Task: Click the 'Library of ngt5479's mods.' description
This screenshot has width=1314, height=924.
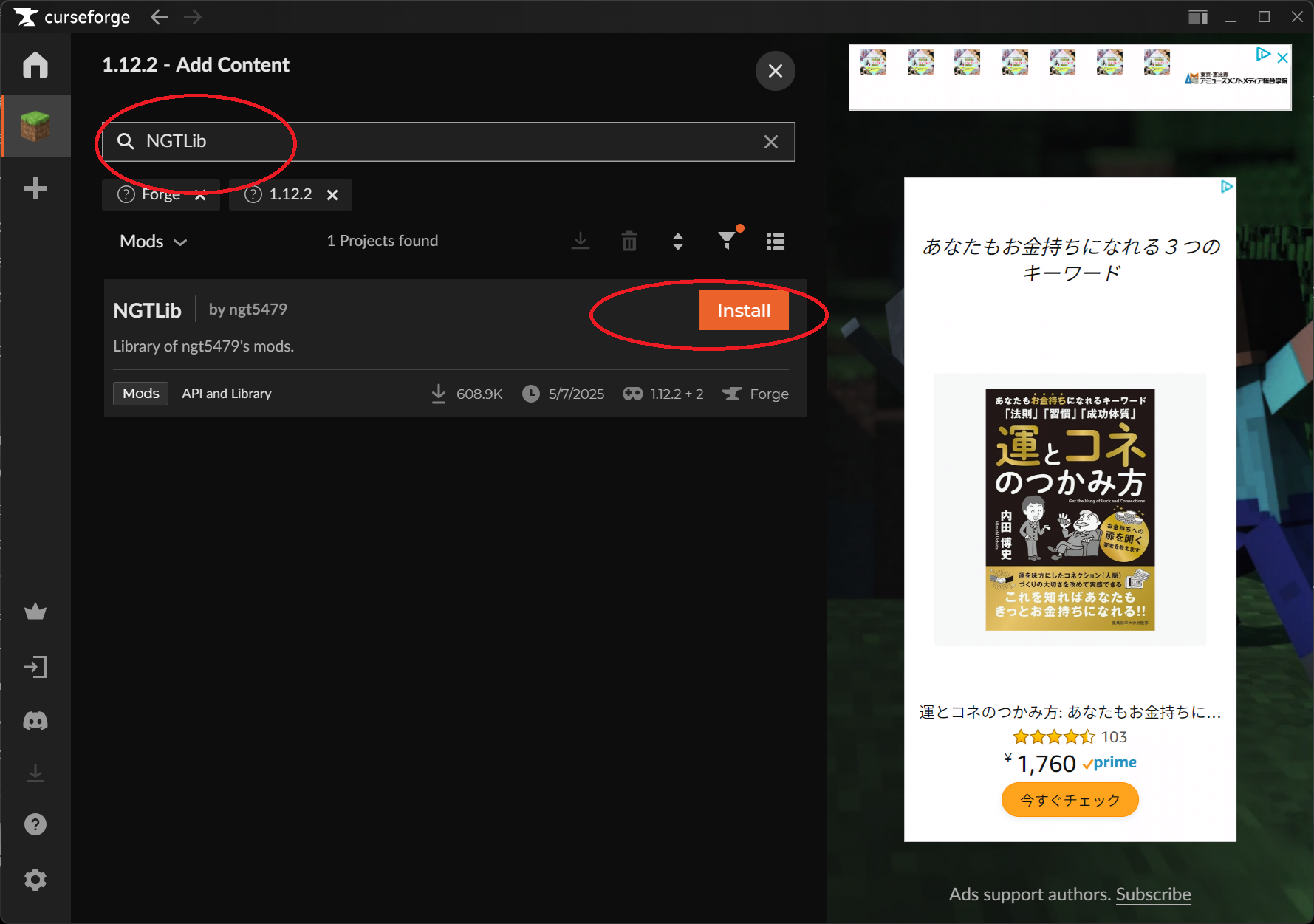Action: 204,346
